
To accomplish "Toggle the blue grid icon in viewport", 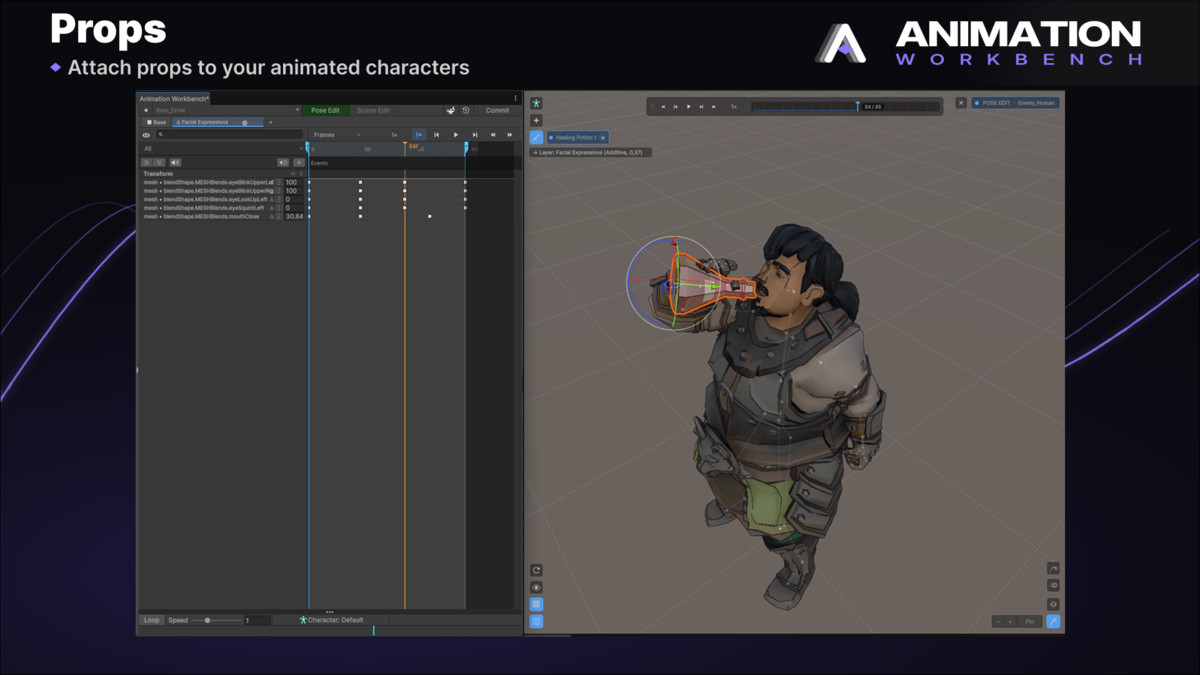I will (x=536, y=604).
